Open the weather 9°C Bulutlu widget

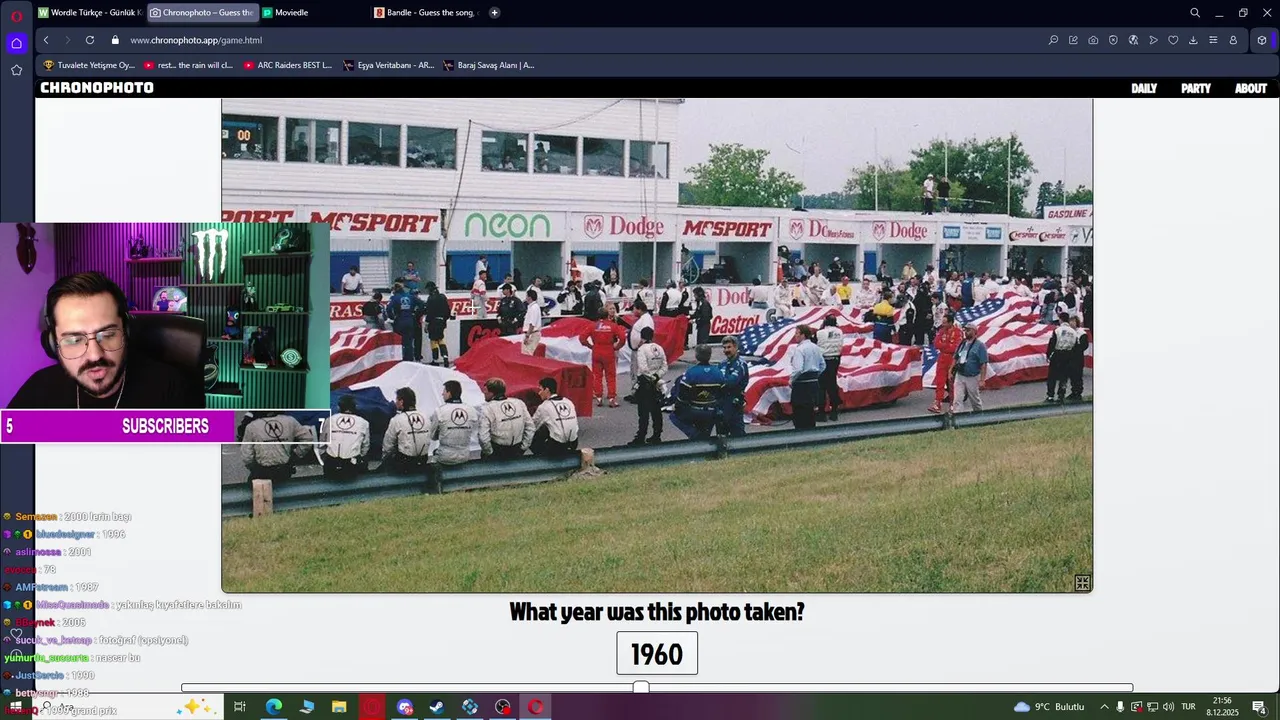coord(1049,707)
